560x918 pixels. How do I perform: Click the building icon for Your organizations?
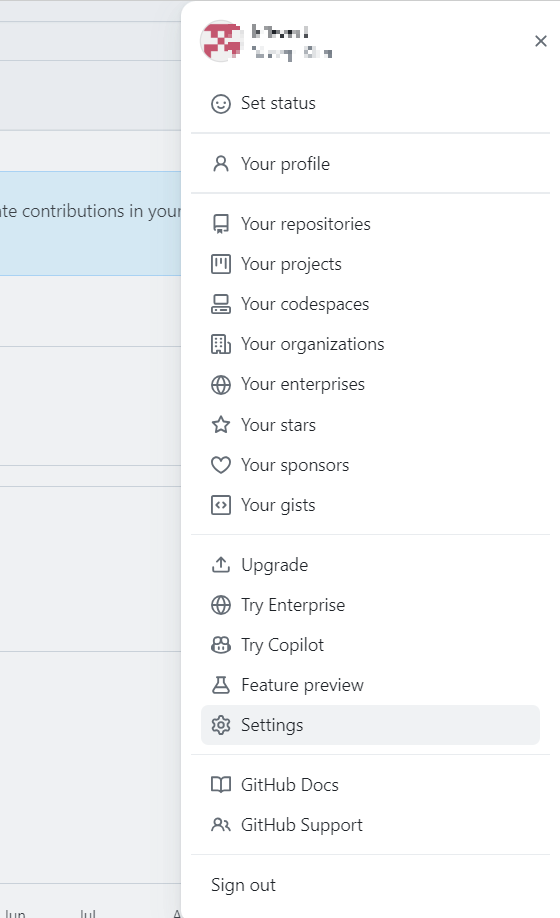221,344
